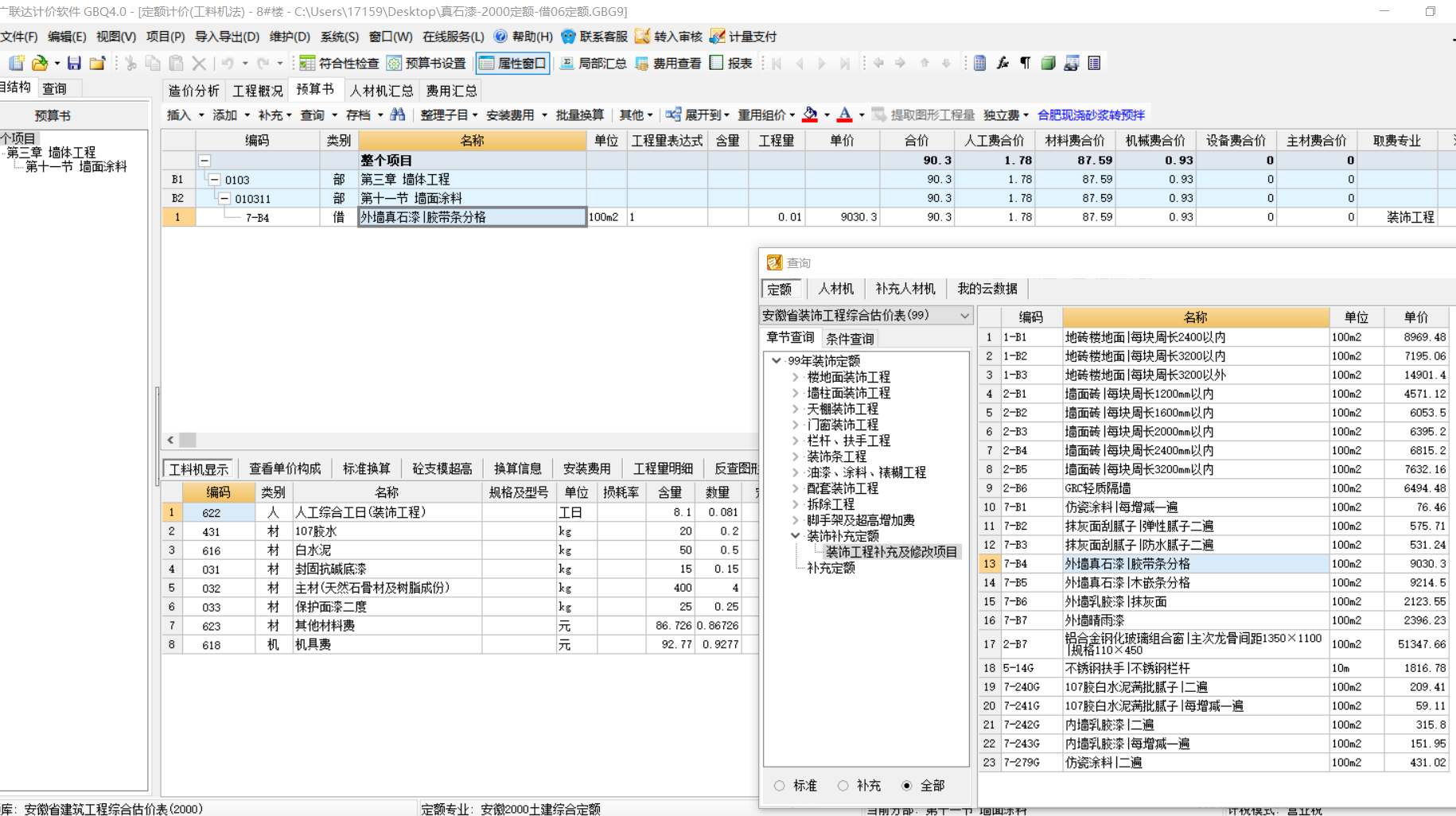Collapse the 装饰补充定额 tree node
The image size is (1456, 816).
pyautogui.click(x=796, y=536)
